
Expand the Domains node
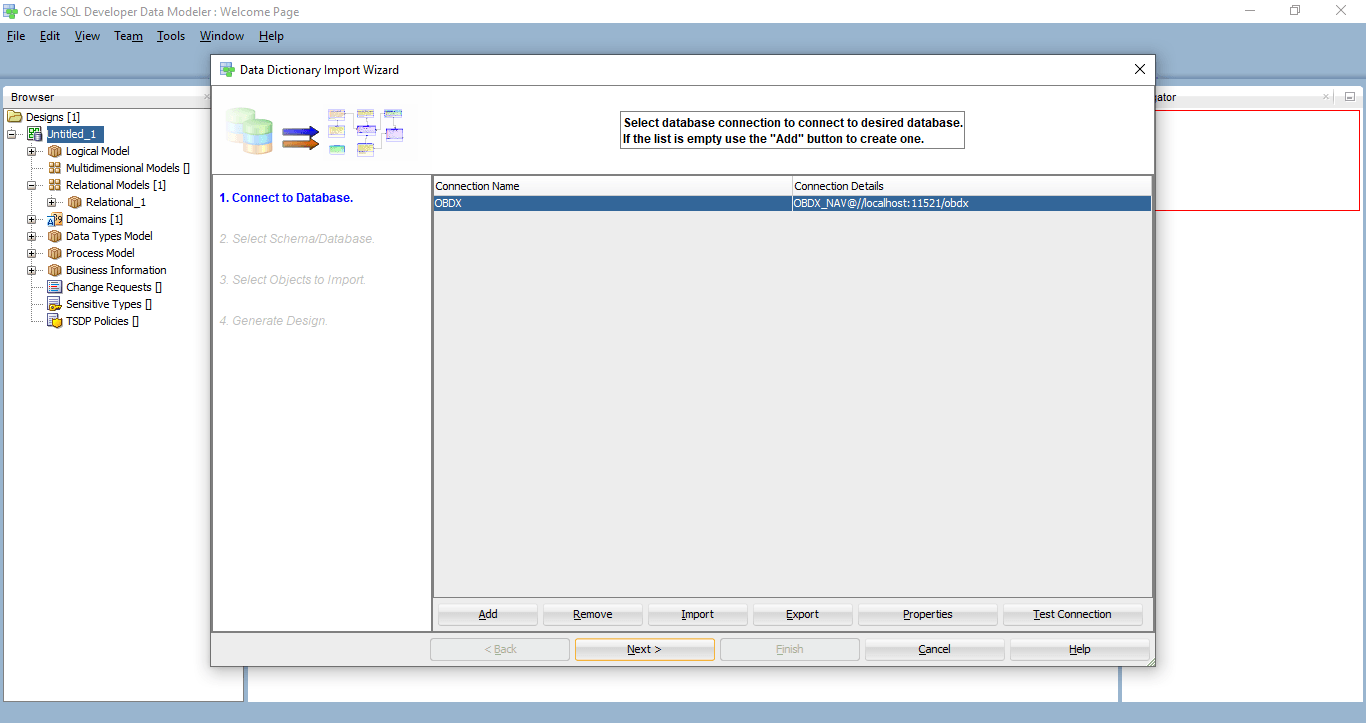(32, 219)
